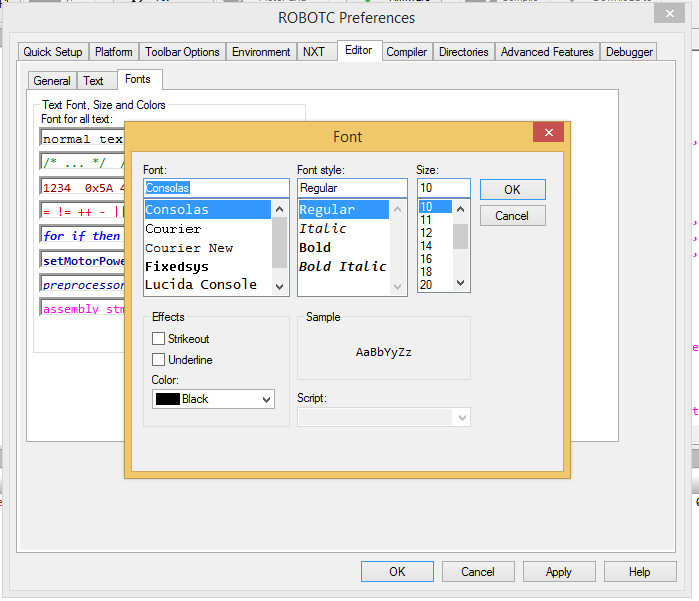
Task: Select size 14 in the size list
Action: (x=435, y=246)
